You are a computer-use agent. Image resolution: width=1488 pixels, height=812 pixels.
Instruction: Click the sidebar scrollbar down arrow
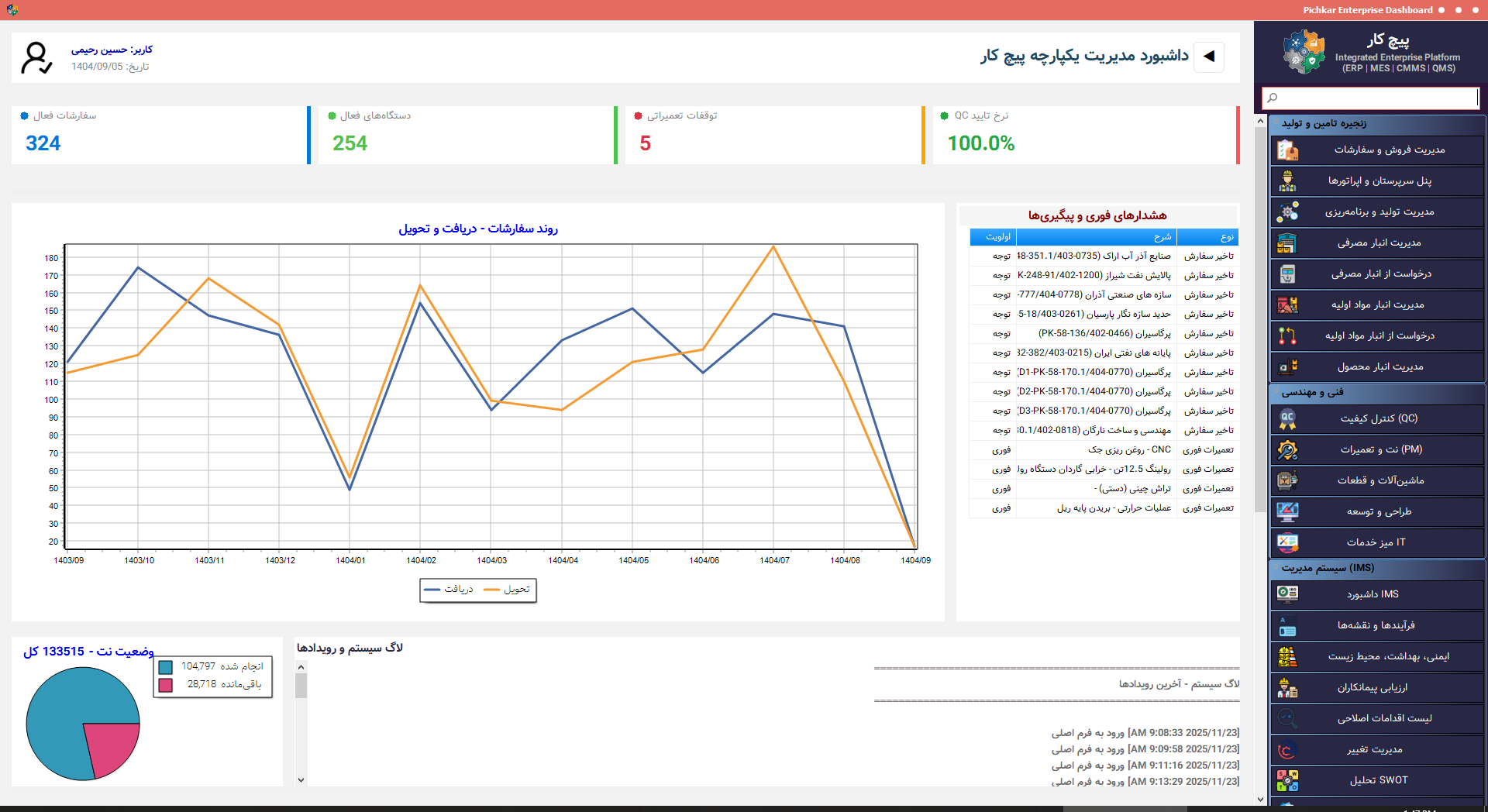[x=1260, y=799]
